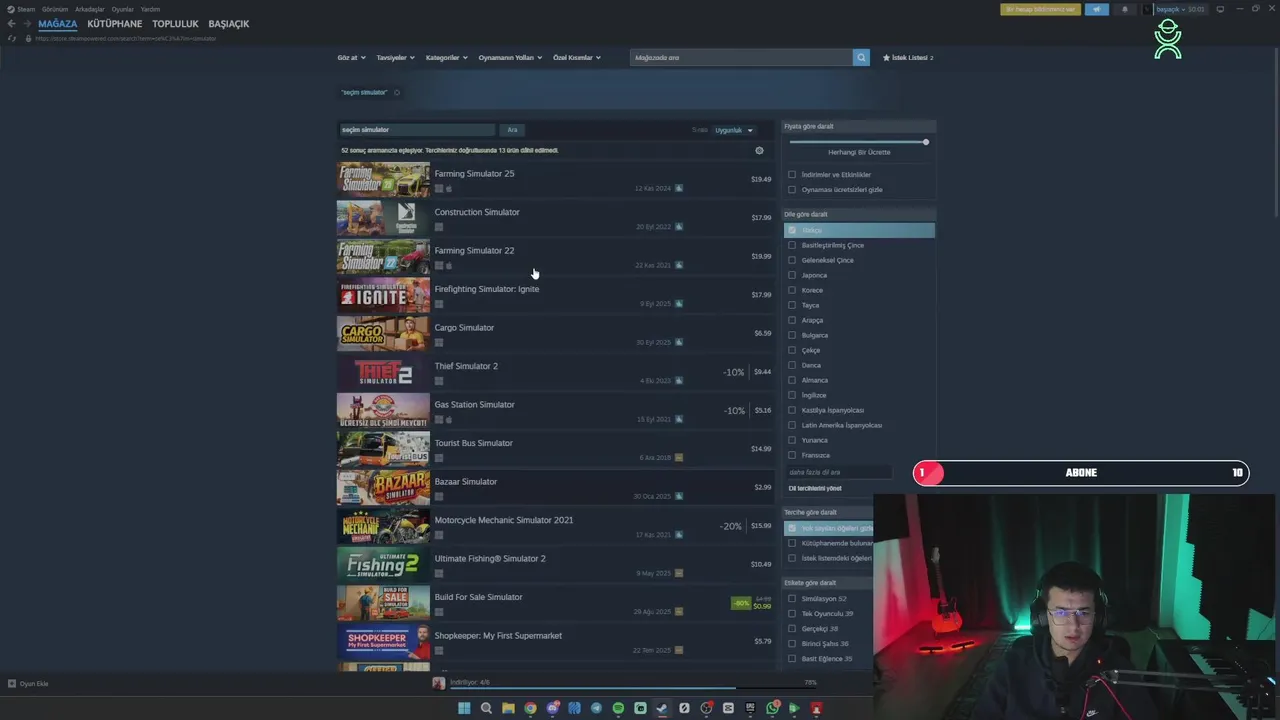Open Telegram from the taskbar
Screen dimensions: 1280x720
[596, 708]
